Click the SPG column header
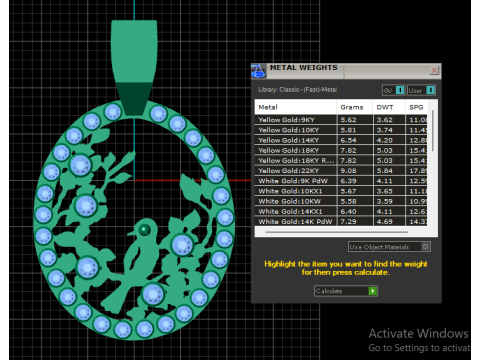 click(416, 107)
